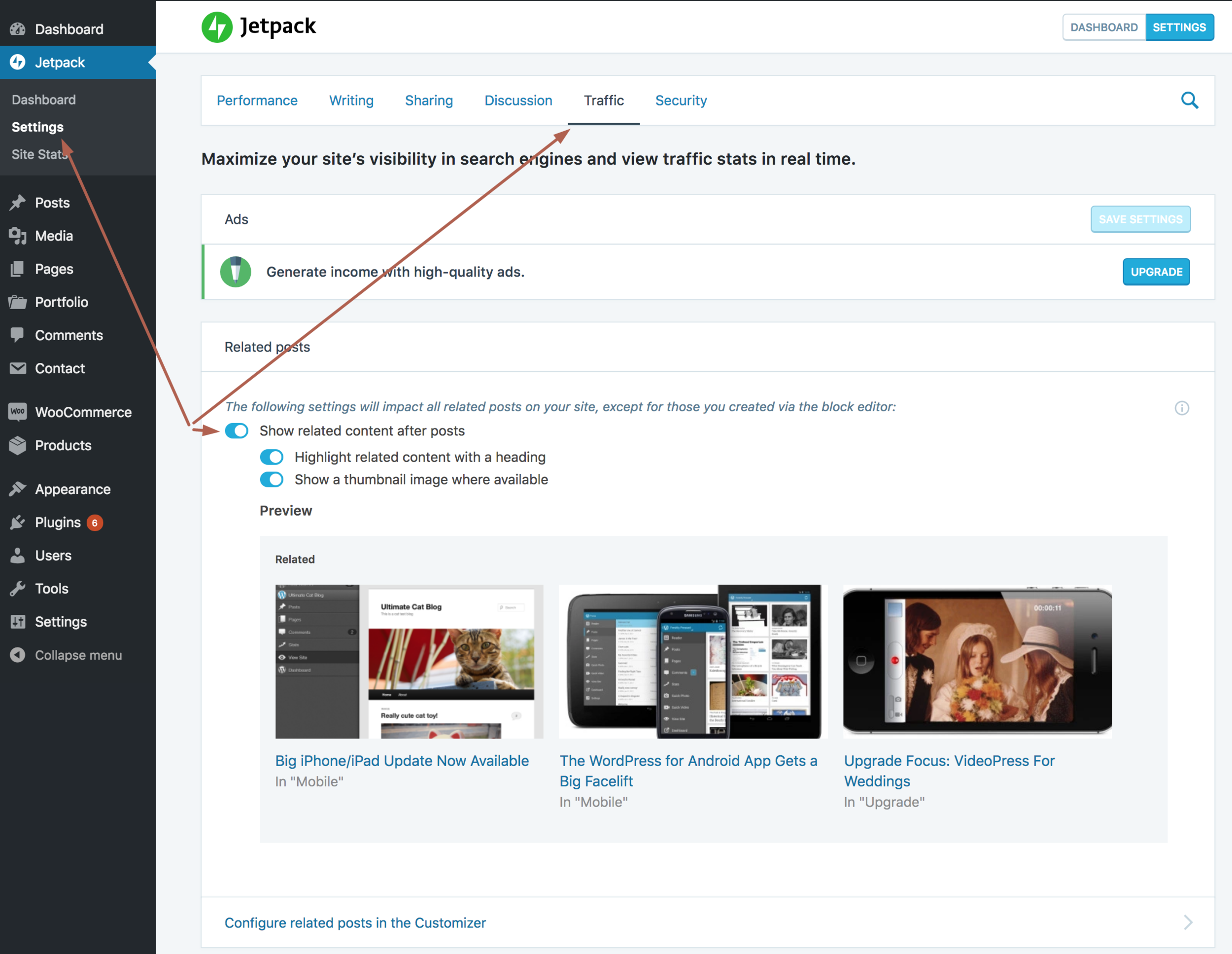This screenshot has height=954, width=1232.
Task: Click the Jetpack logo icon in the header
Action: pos(217,27)
